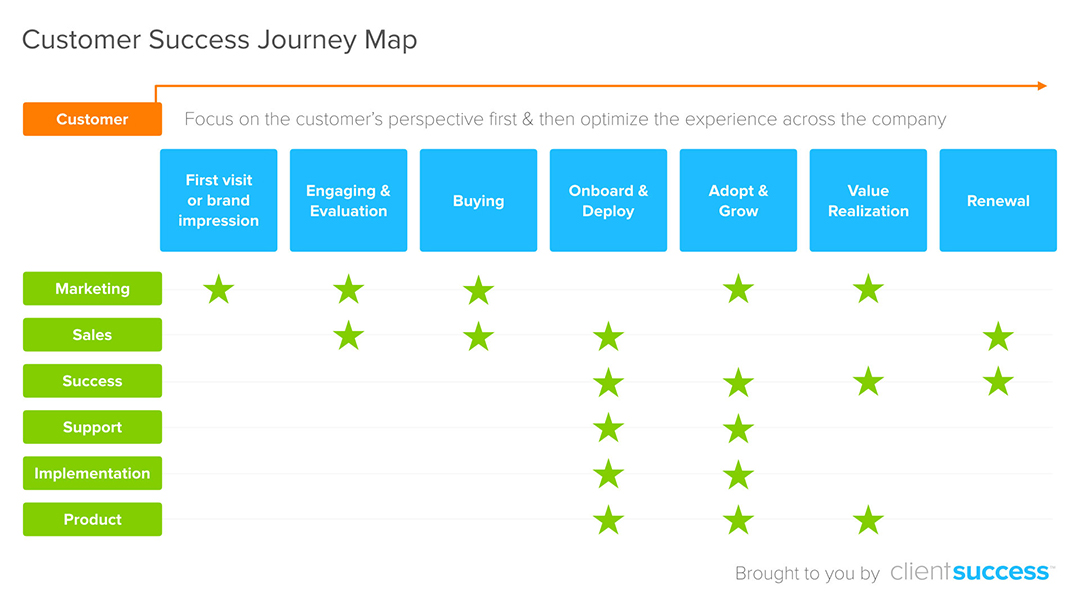Click the Success star under Value Realization
The image size is (1080, 608).
pyautogui.click(x=868, y=382)
